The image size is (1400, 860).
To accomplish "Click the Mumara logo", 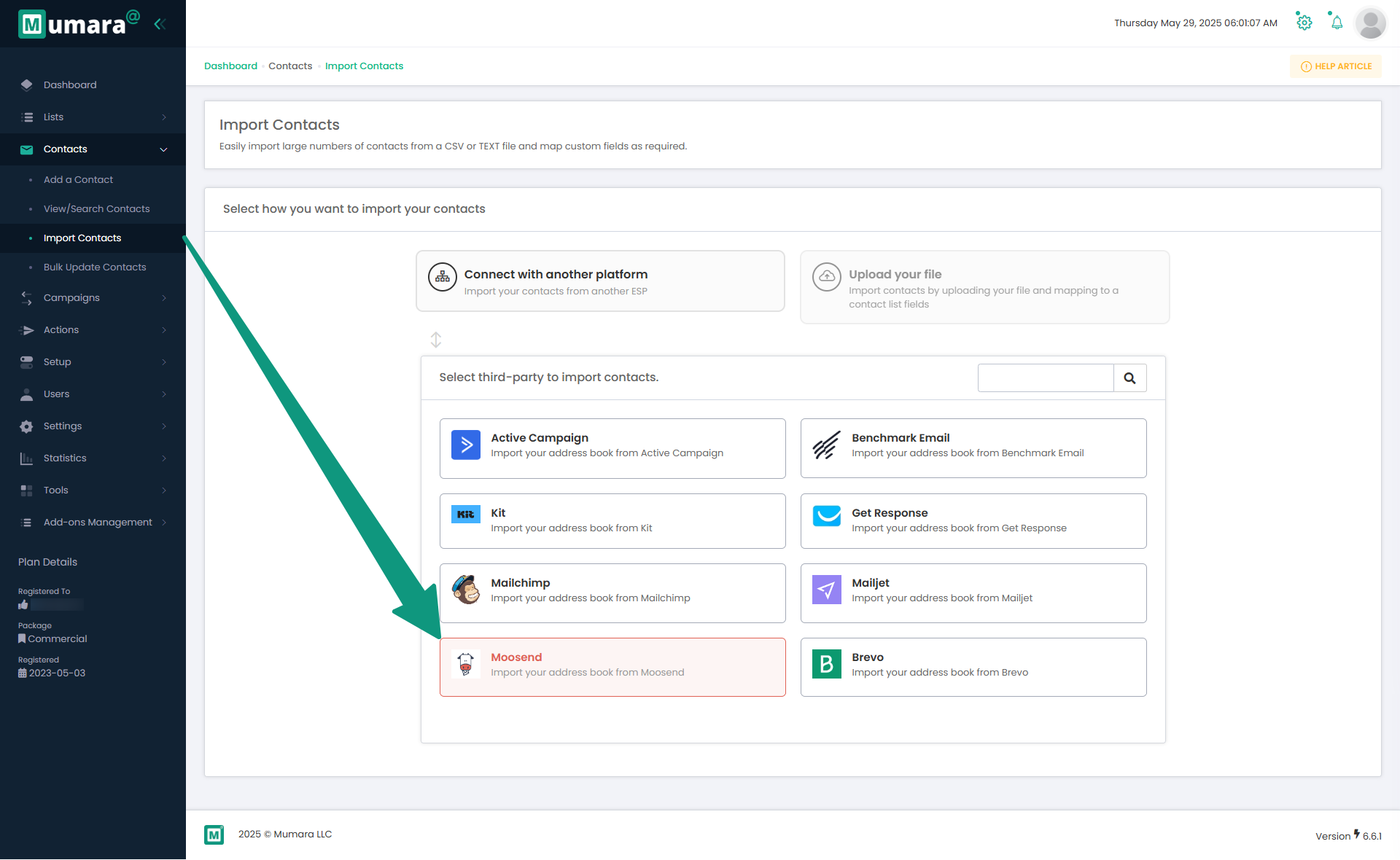I will pyautogui.click(x=79, y=23).
